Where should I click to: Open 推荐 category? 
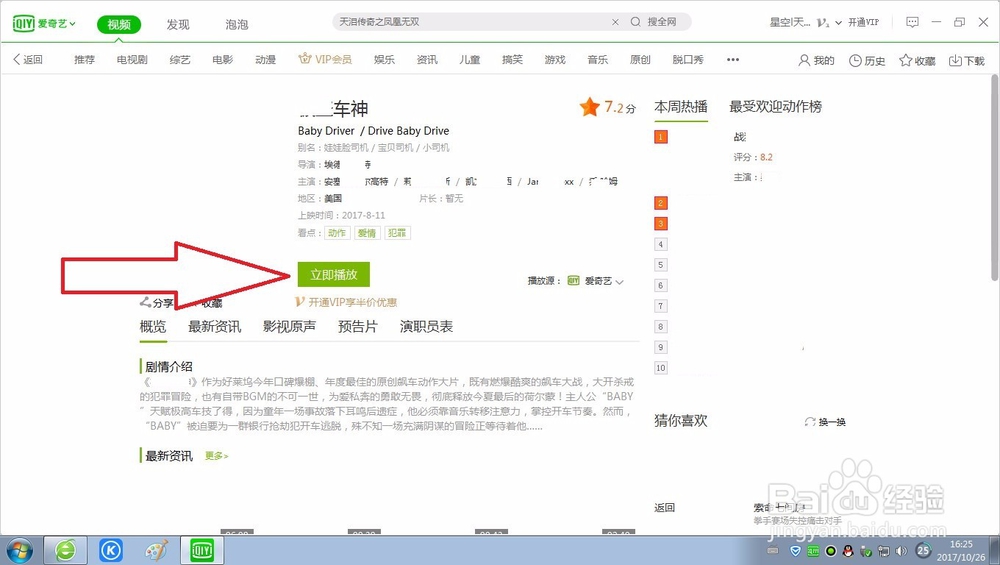[84, 59]
